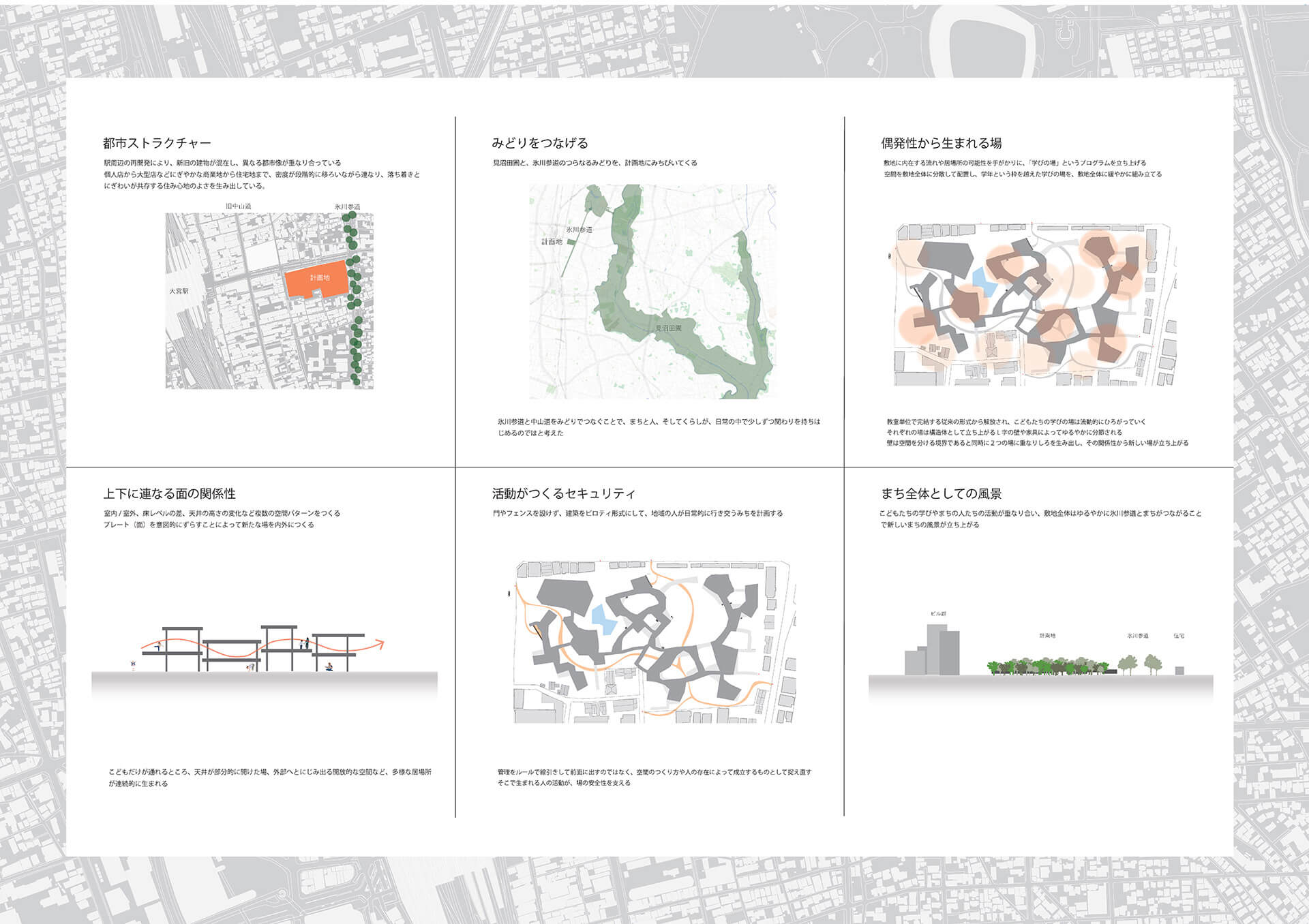Viewport: 1309px width, 924px height.
Task: Click the 偶発性から生まれる場 heading
Action: (941, 143)
